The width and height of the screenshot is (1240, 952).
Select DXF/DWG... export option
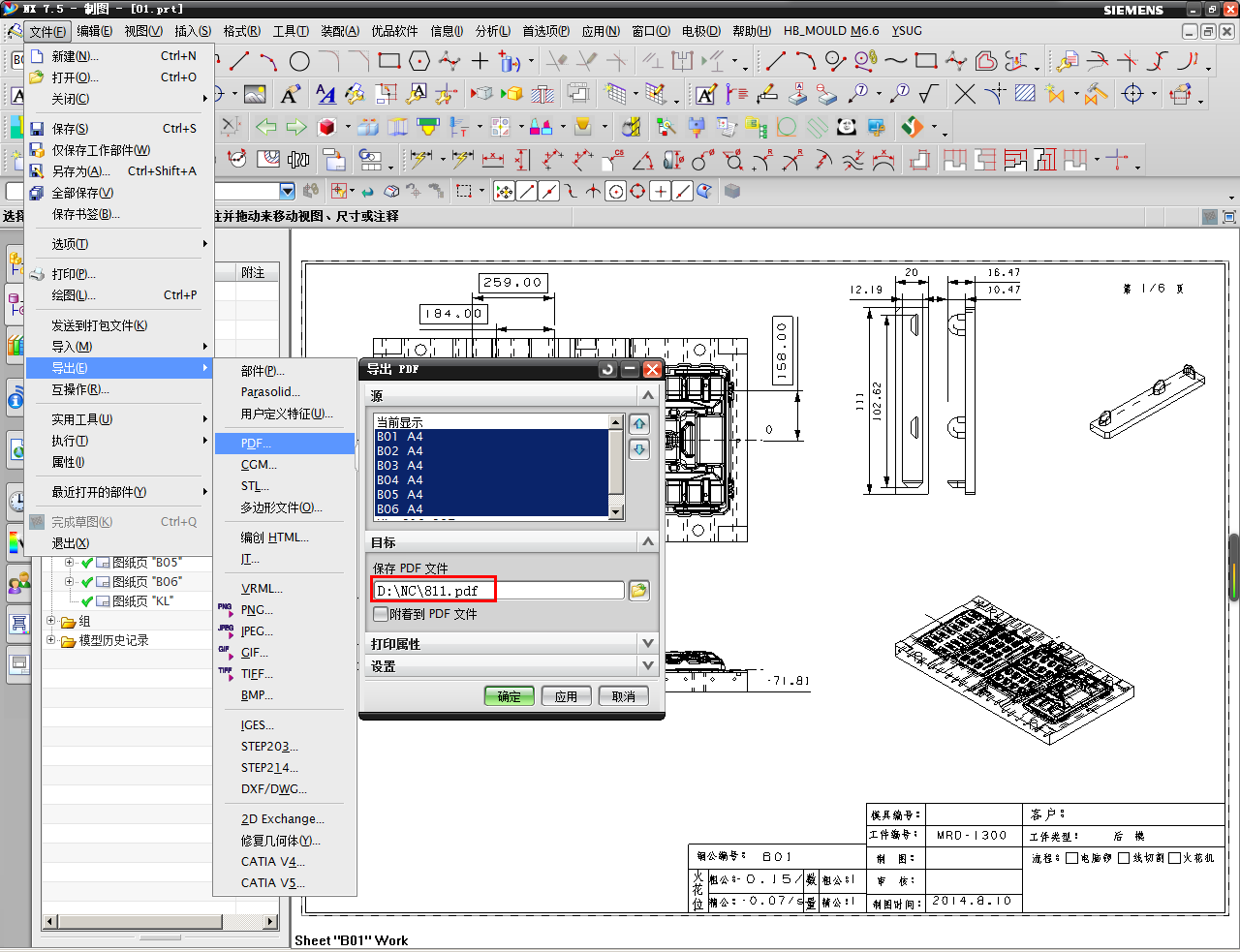point(273,789)
